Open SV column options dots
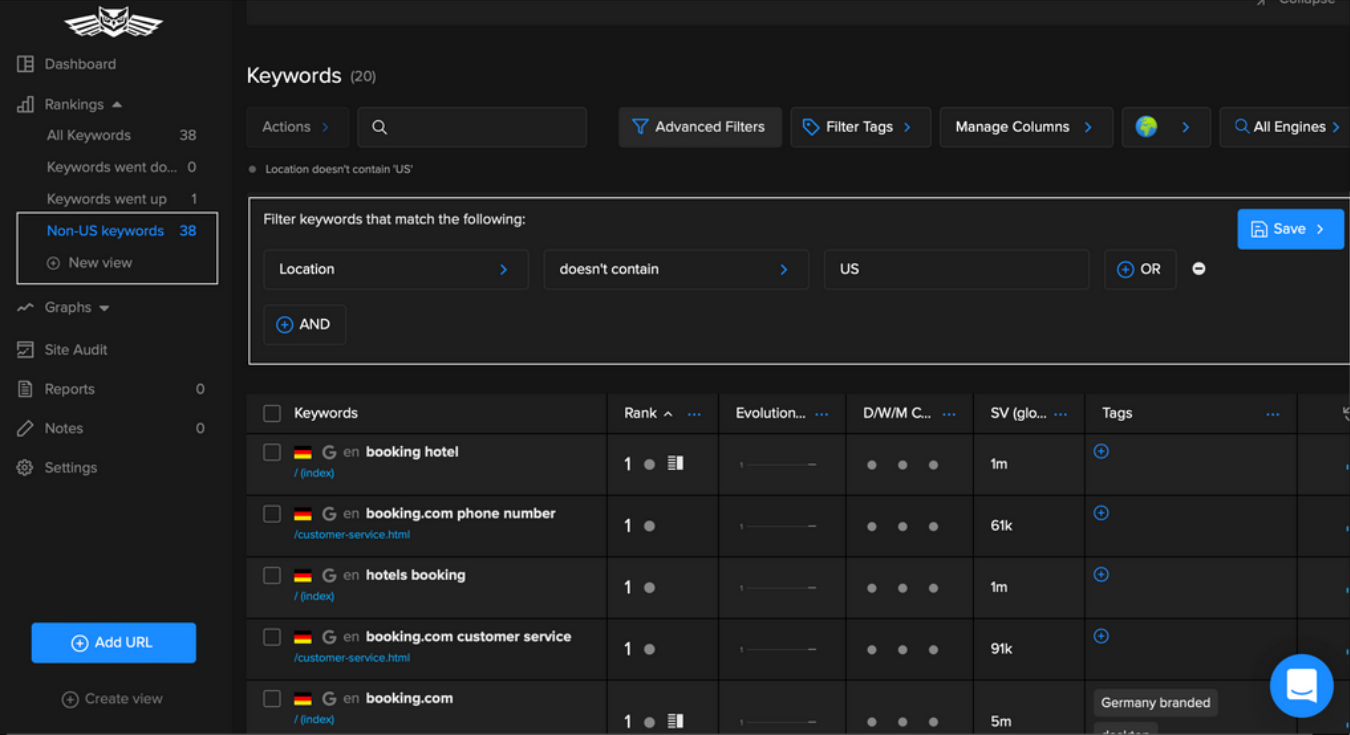1350x735 pixels. pos(1061,414)
